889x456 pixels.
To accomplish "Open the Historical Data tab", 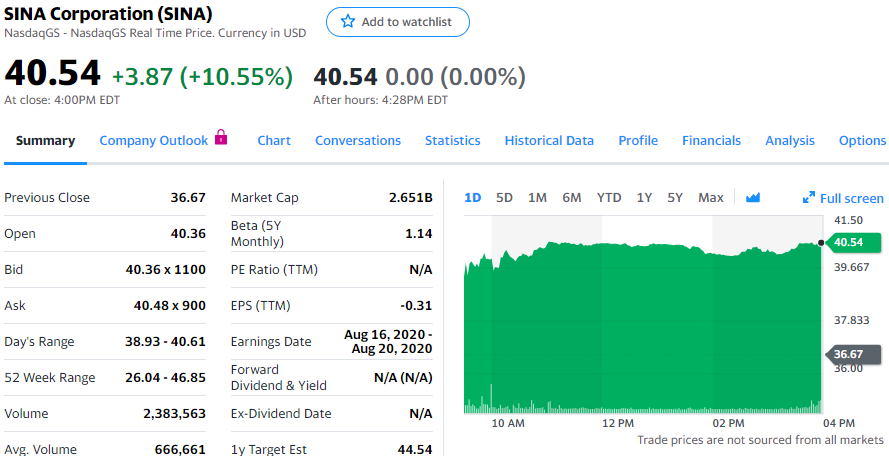I will [x=549, y=141].
